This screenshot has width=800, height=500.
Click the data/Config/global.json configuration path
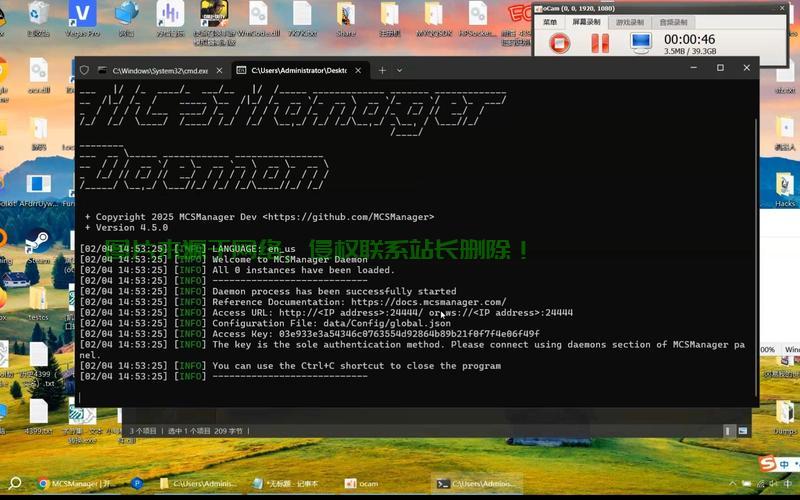[x=387, y=323]
